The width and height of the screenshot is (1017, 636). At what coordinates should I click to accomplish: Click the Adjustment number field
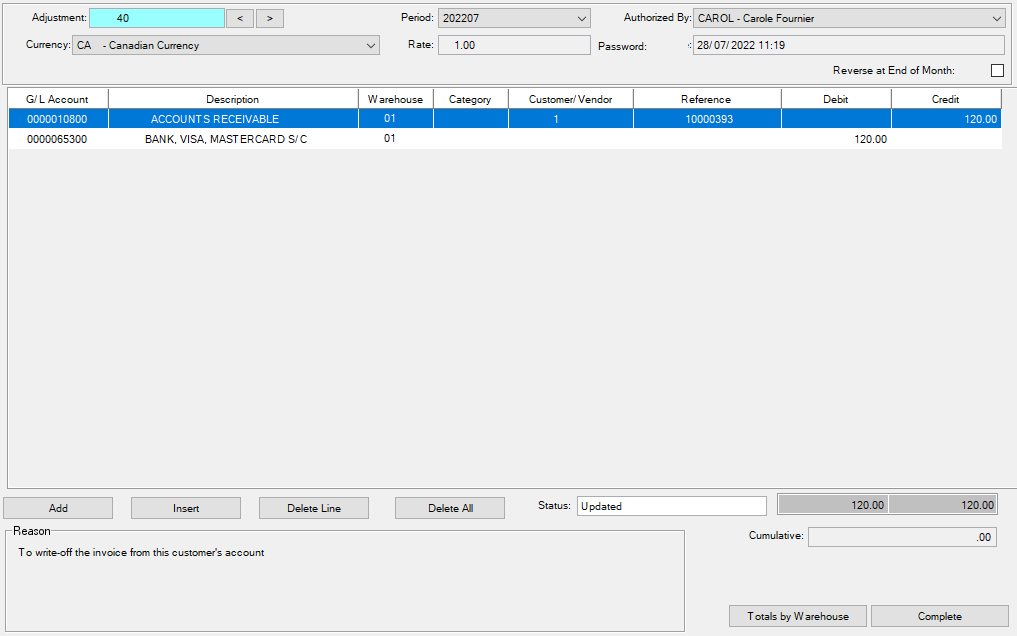[156, 18]
